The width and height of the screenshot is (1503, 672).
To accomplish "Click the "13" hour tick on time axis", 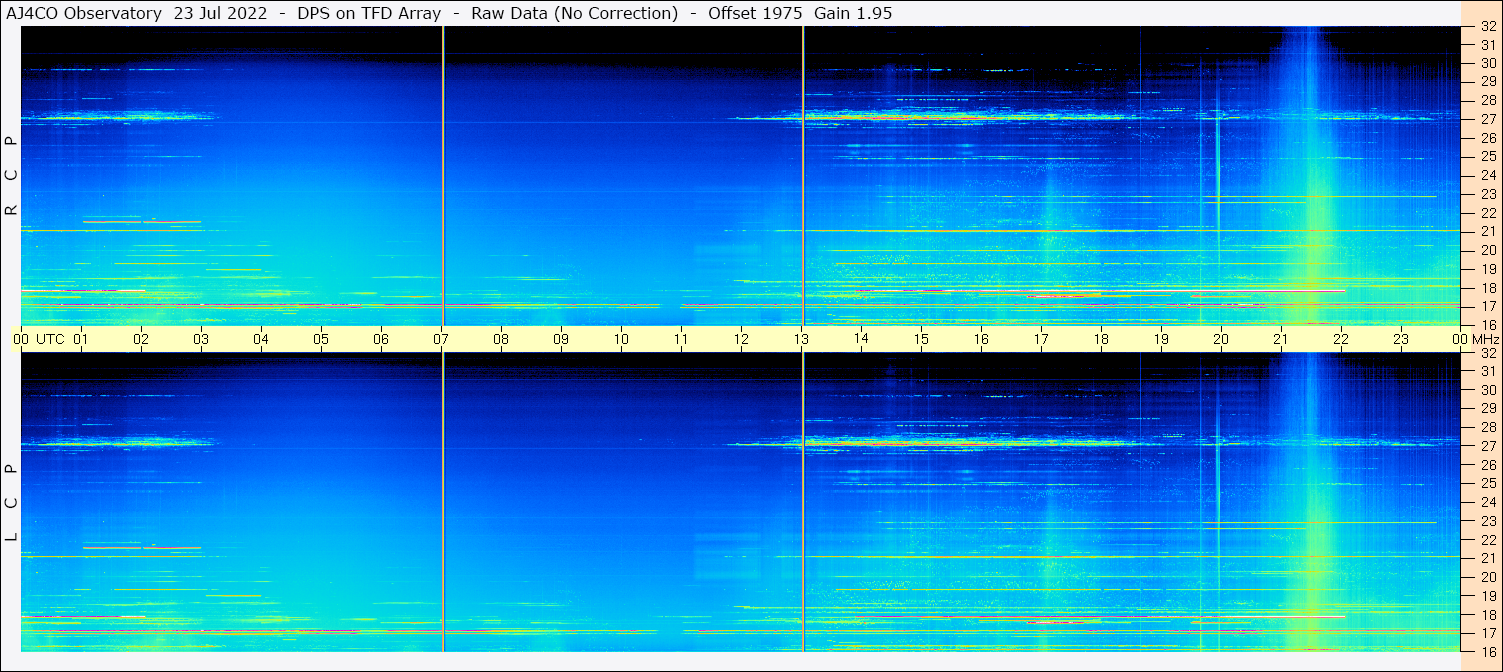I will [801, 339].
